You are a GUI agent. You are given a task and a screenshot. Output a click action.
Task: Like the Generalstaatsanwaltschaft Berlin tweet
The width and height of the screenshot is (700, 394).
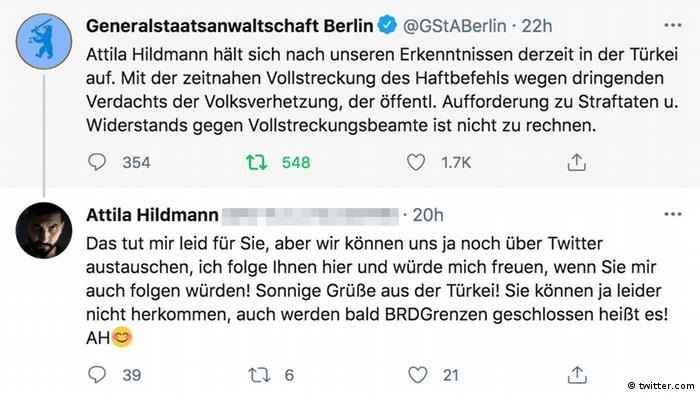tap(416, 162)
